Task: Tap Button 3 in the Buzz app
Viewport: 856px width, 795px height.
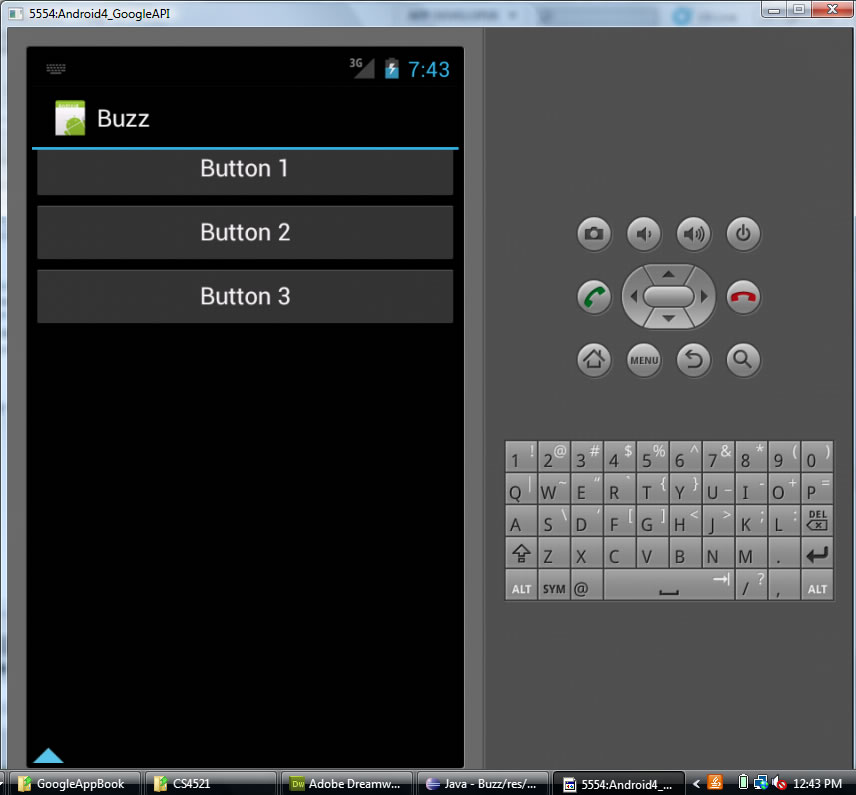Action: 245,297
